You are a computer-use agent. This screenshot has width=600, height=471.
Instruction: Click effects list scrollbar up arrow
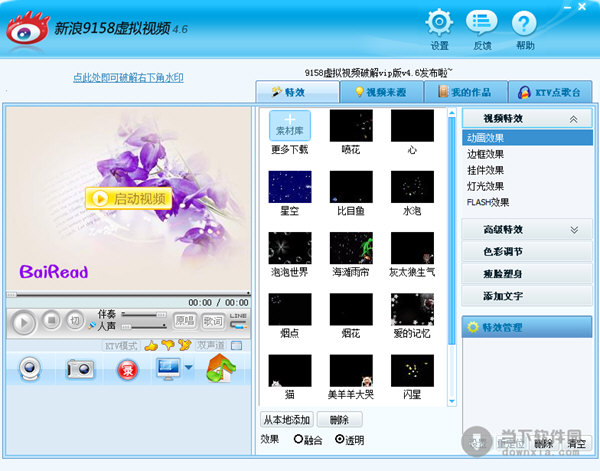pyautogui.click(x=452, y=113)
